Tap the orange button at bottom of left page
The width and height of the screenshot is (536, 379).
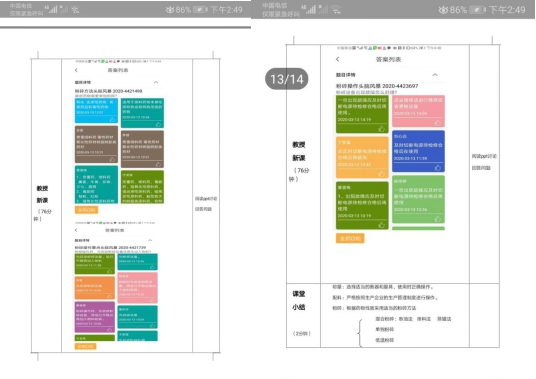click(x=85, y=346)
